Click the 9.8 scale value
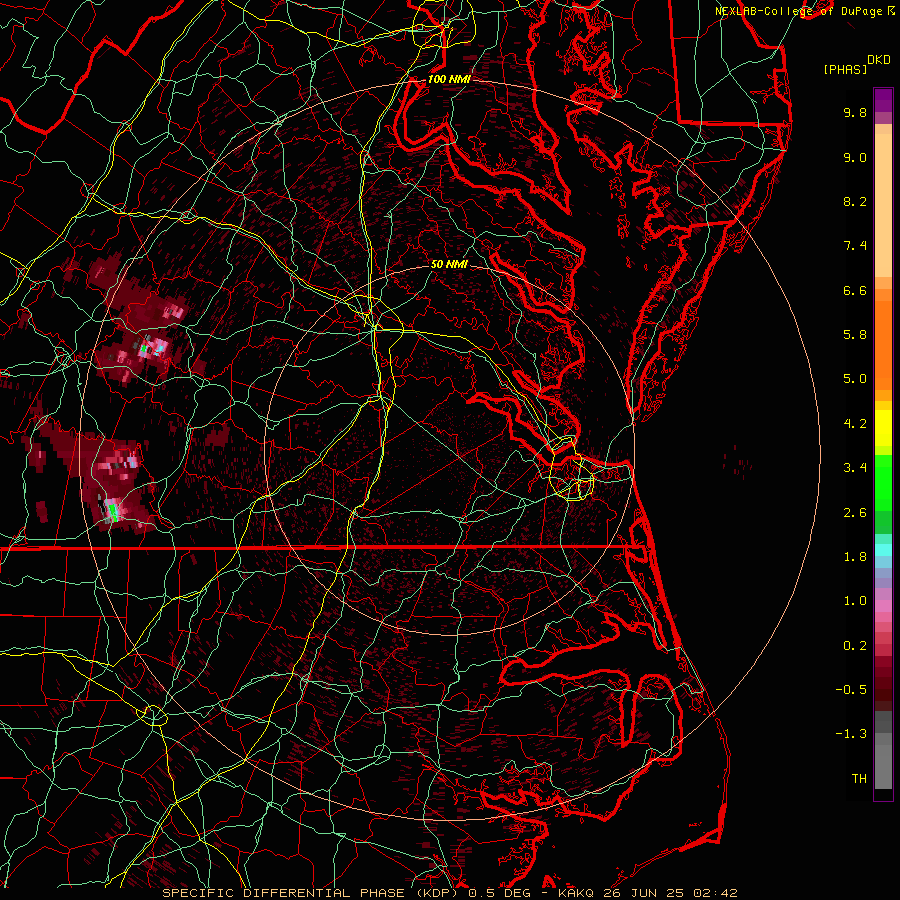The width and height of the screenshot is (900, 900). (x=855, y=112)
